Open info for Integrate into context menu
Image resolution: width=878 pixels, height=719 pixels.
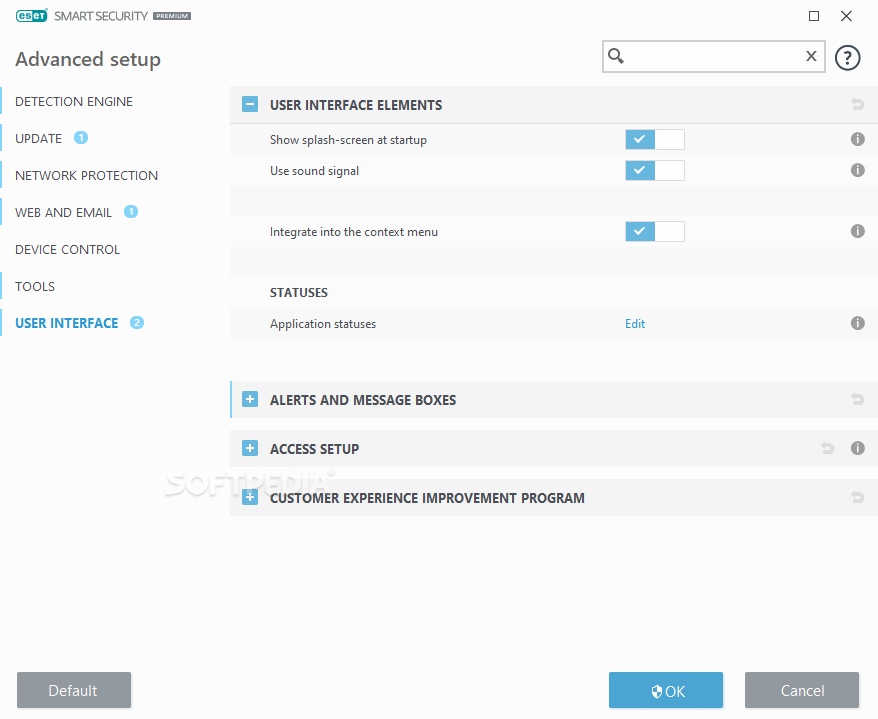click(x=857, y=231)
